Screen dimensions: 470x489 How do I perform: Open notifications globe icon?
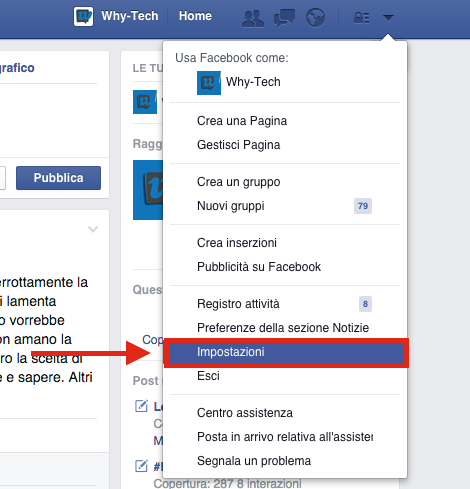click(315, 17)
